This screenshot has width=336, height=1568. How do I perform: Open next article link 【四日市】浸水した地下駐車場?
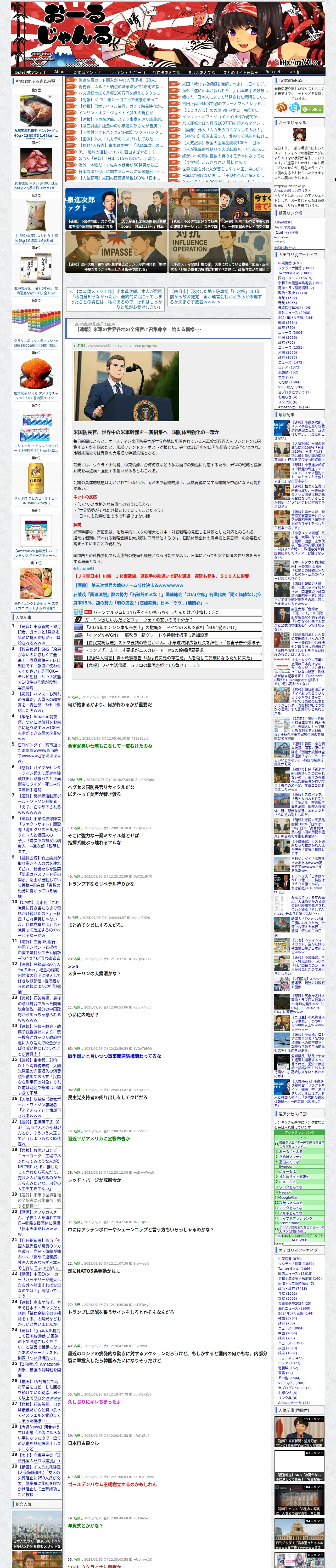[x=216, y=296]
